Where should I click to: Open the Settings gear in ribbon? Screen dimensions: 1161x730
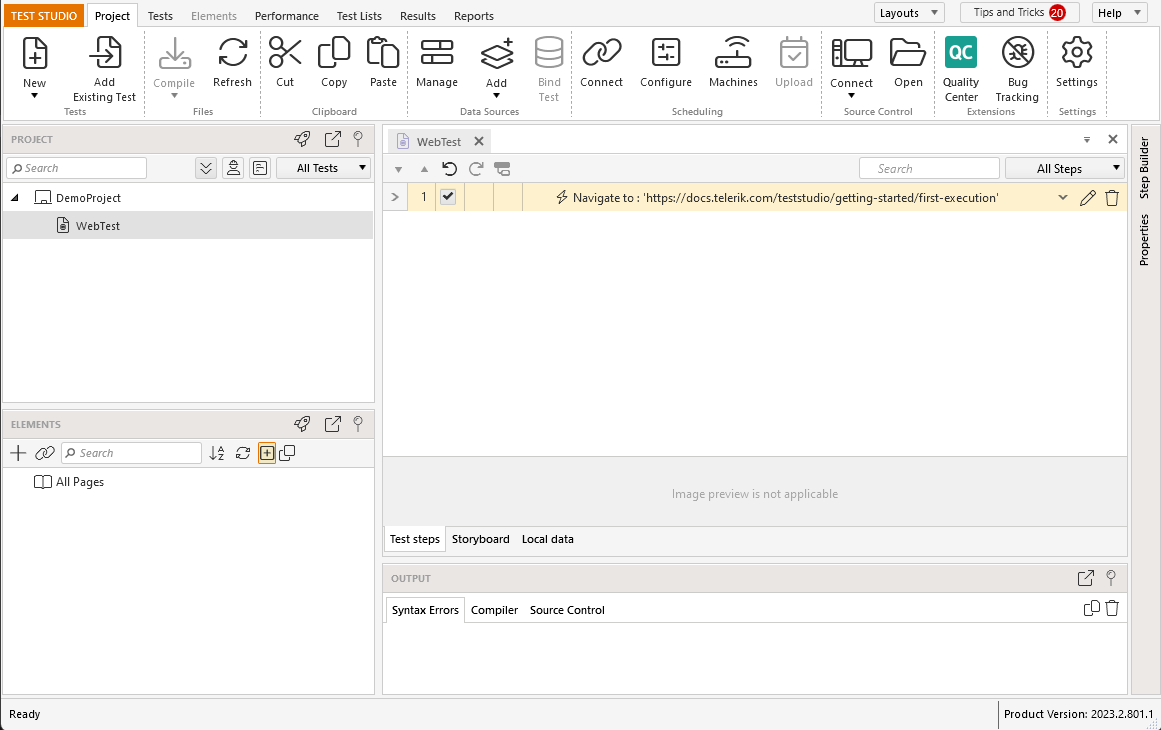tap(1077, 53)
